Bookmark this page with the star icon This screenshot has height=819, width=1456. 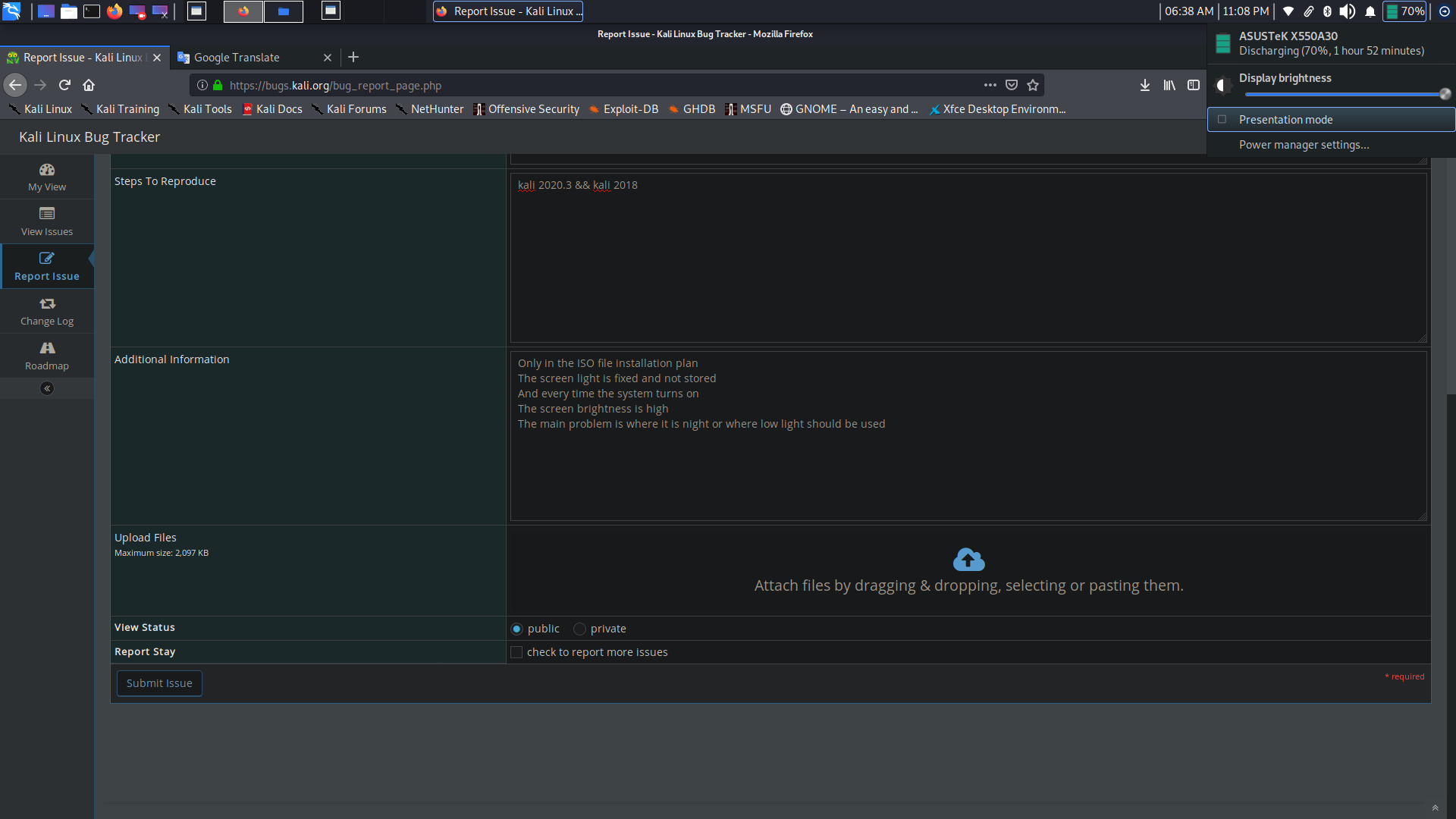(1032, 86)
